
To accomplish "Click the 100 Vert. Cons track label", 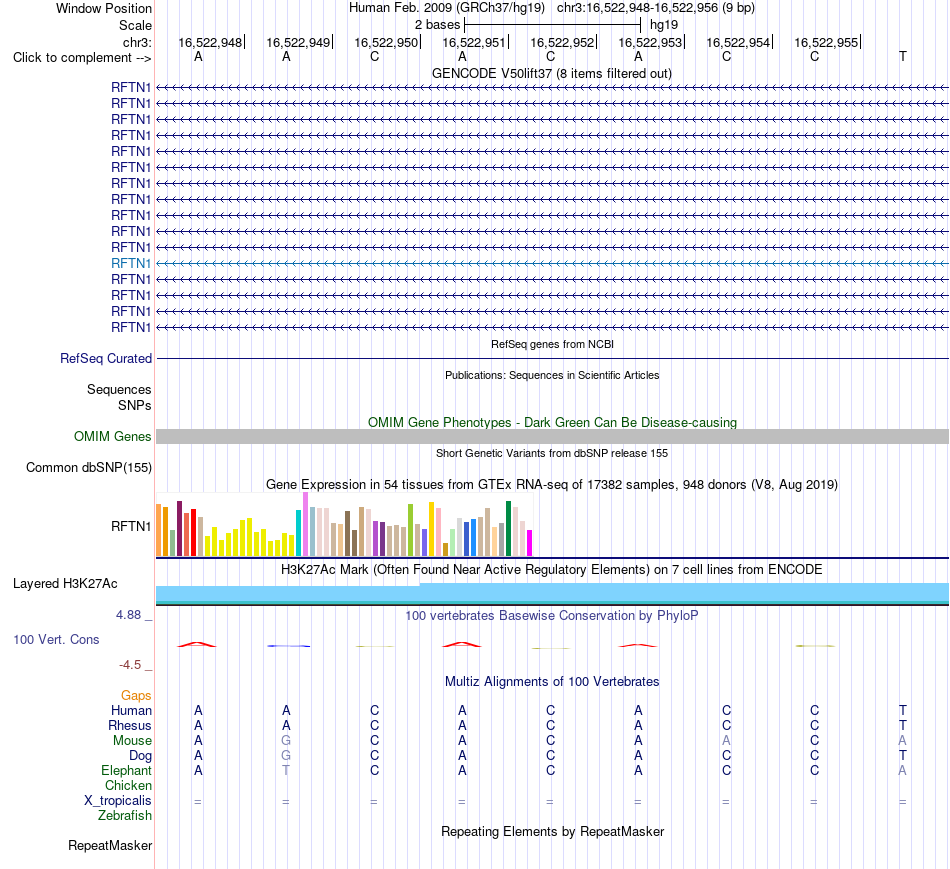I will point(56,639).
